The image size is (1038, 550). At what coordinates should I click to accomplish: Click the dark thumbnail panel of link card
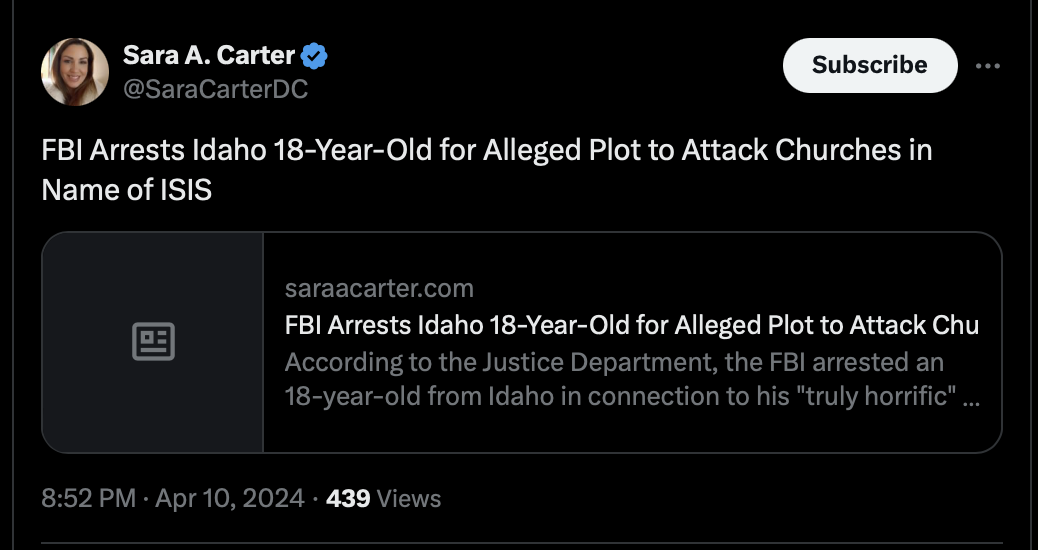tap(153, 342)
